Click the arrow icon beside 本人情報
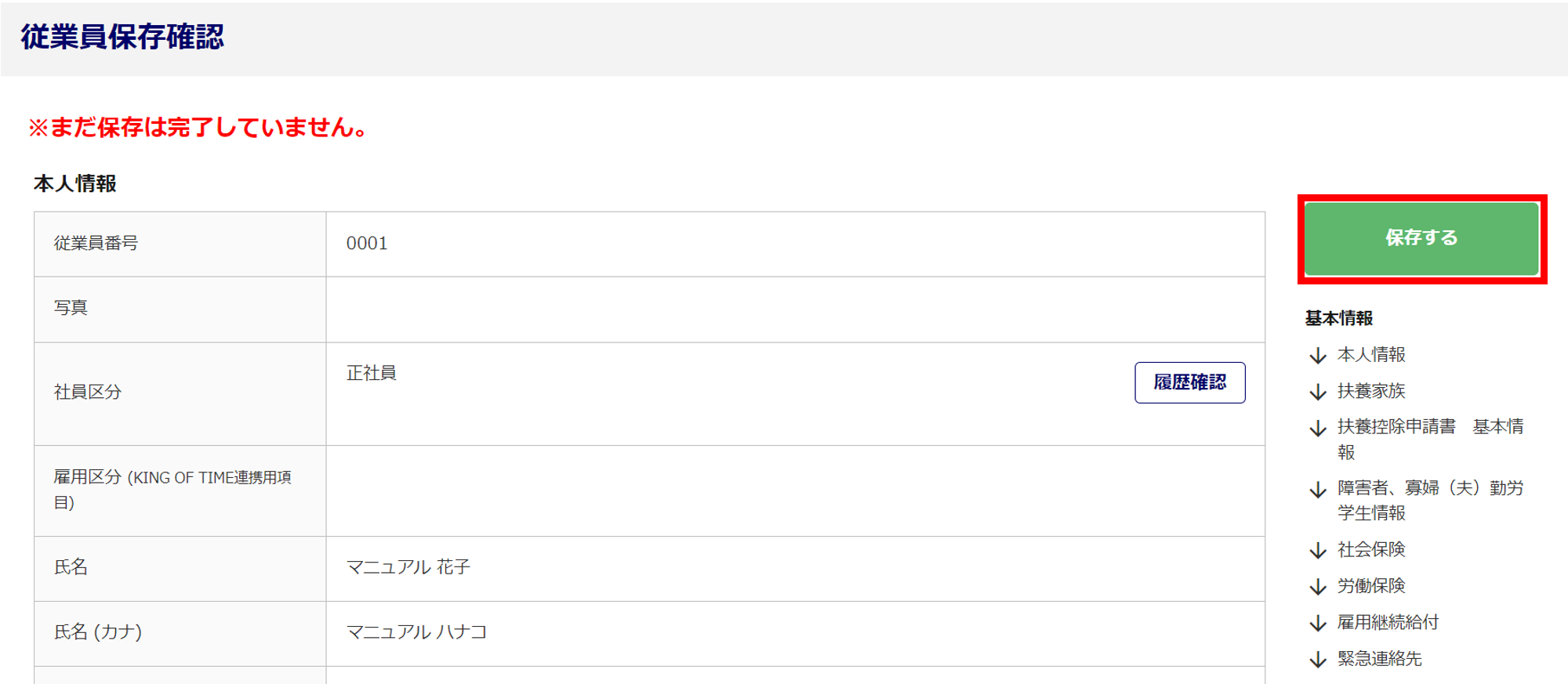 coord(1318,356)
